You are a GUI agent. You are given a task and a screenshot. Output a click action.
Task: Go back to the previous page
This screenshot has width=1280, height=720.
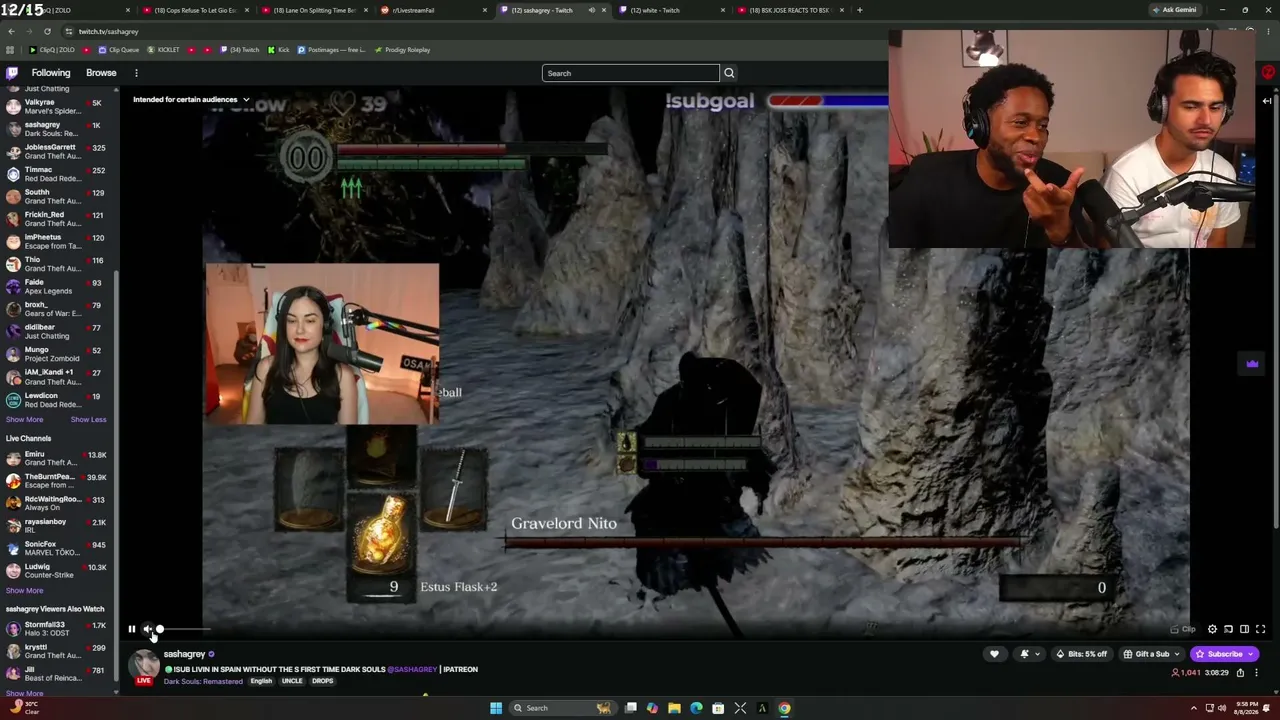pyautogui.click(x=11, y=31)
